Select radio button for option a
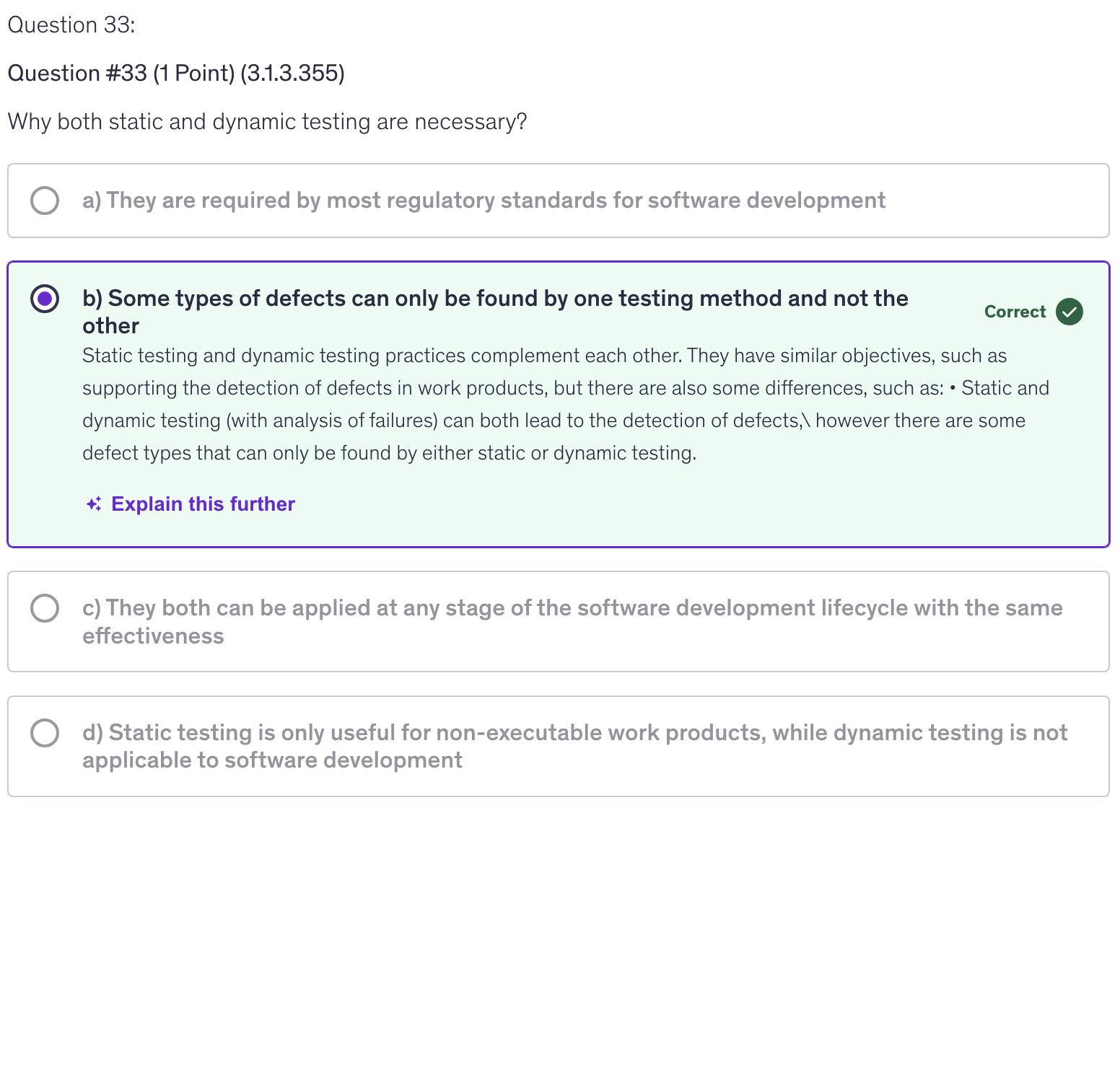This screenshot has height=1072, width=1120. point(45,201)
